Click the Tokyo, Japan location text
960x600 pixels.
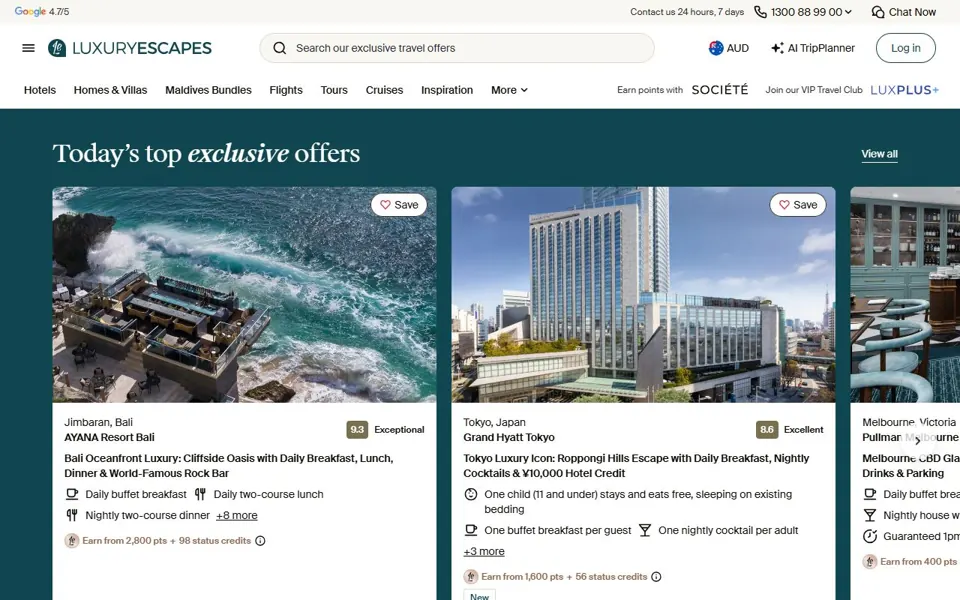pos(494,422)
